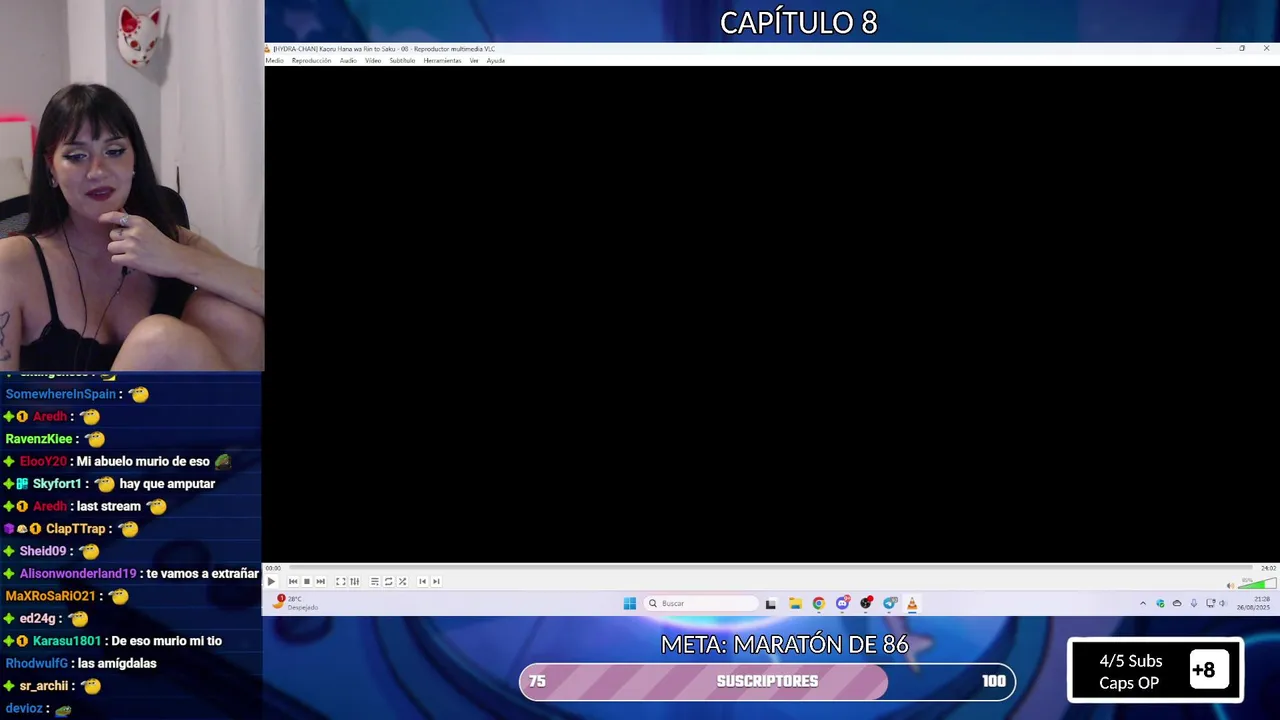The height and width of the screenshot is (720, 1280).
Task: Open File Explorer from the taskbar
Action: tap(795, 603)
